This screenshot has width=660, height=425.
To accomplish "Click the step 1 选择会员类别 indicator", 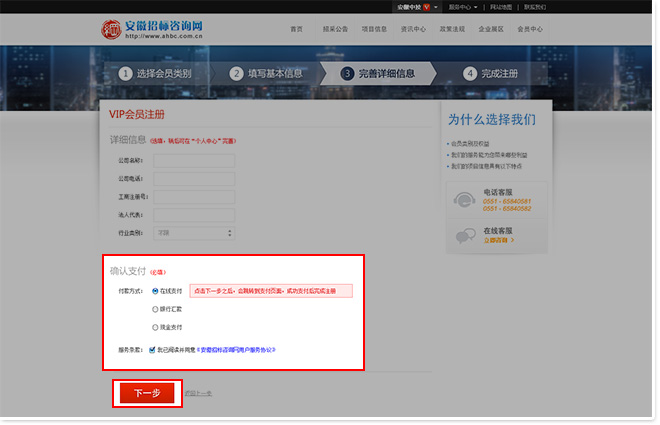I will coord(155,73).
